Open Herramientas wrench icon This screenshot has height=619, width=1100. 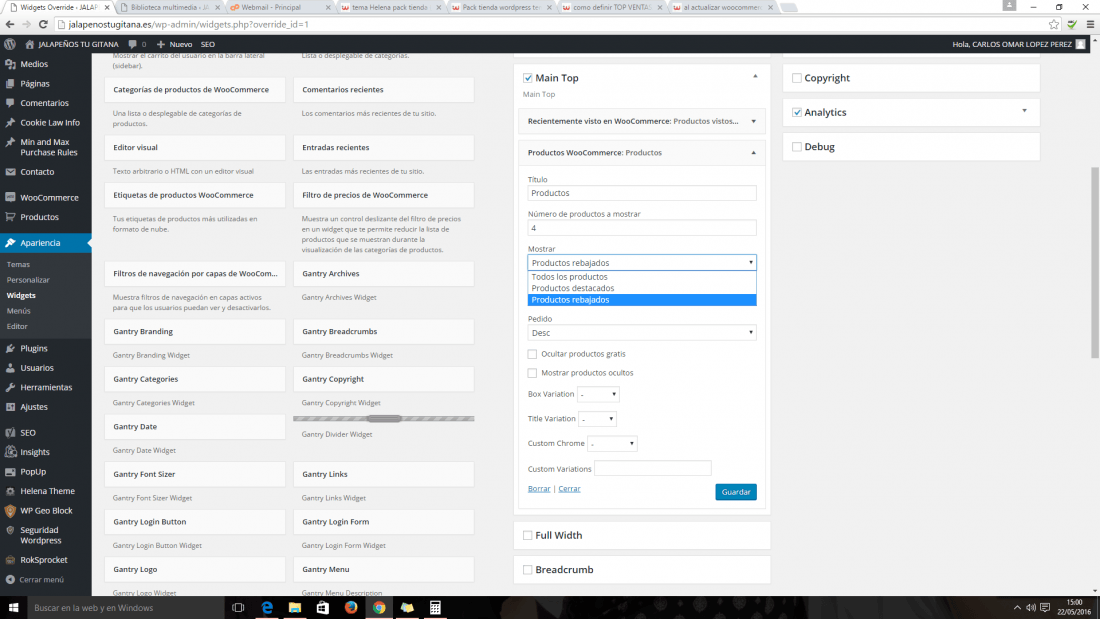click(10, 387)
